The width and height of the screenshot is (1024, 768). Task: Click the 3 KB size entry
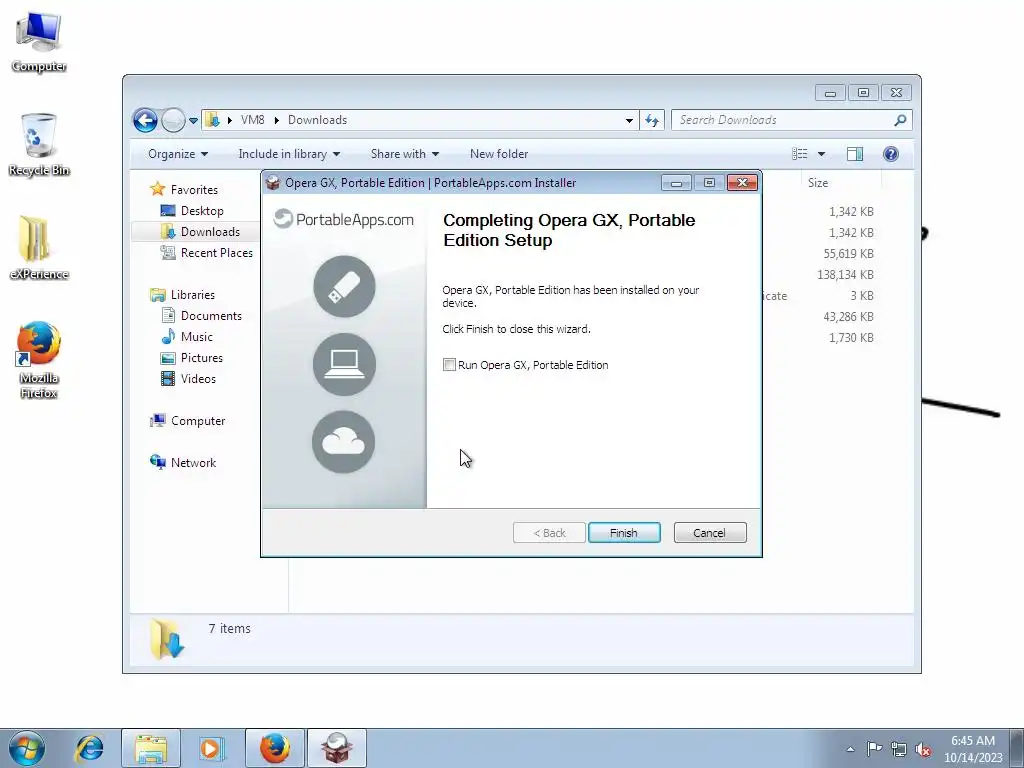pyautogui.click(x=862, y=296)
